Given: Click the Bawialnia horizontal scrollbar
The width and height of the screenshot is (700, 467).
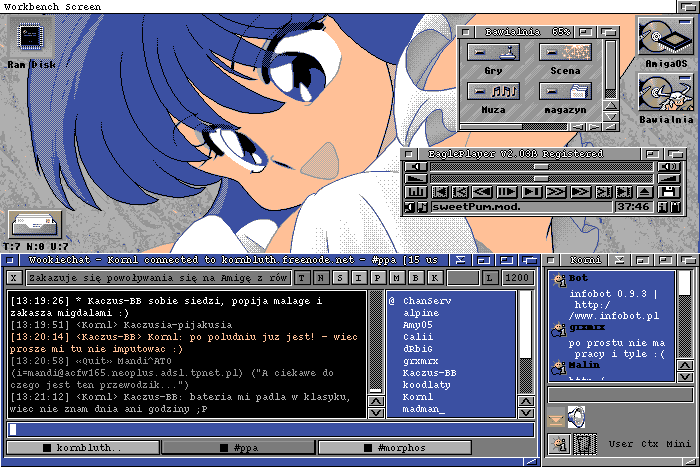Looking at the screenshot, I should tap(514, 127).
